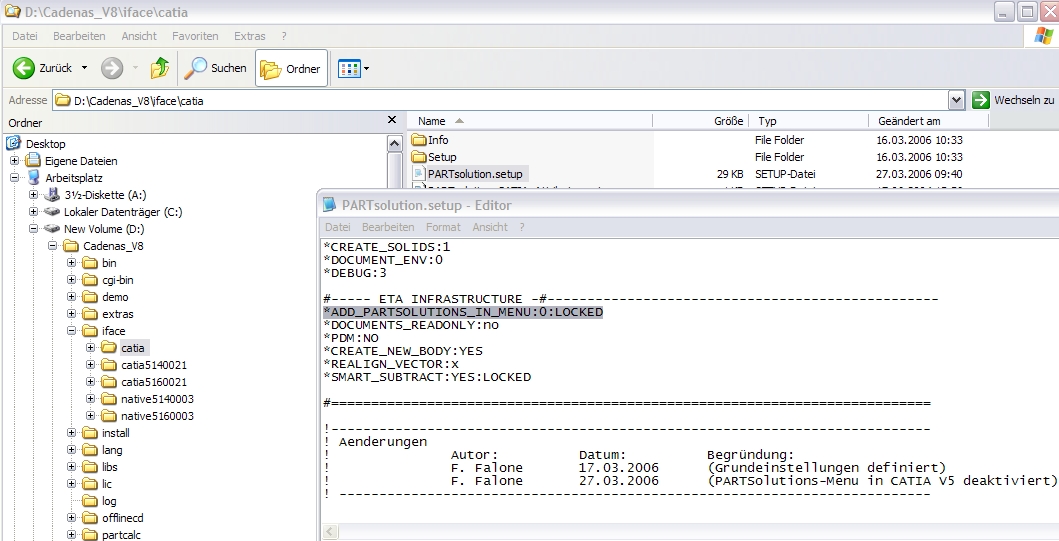Click the address field path text
The width and height of the screenshot is (1059, 541).
138,101
